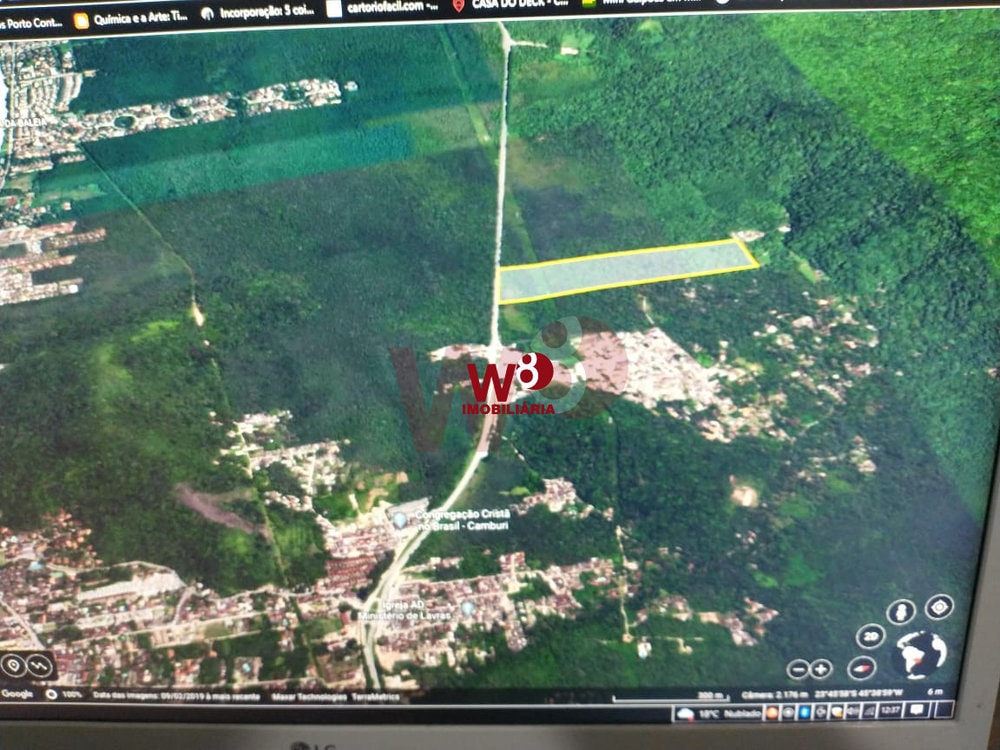The image size is (1000, 750).
Task: Click the taskbar clock showing 12:37
Action: point(888,710)
